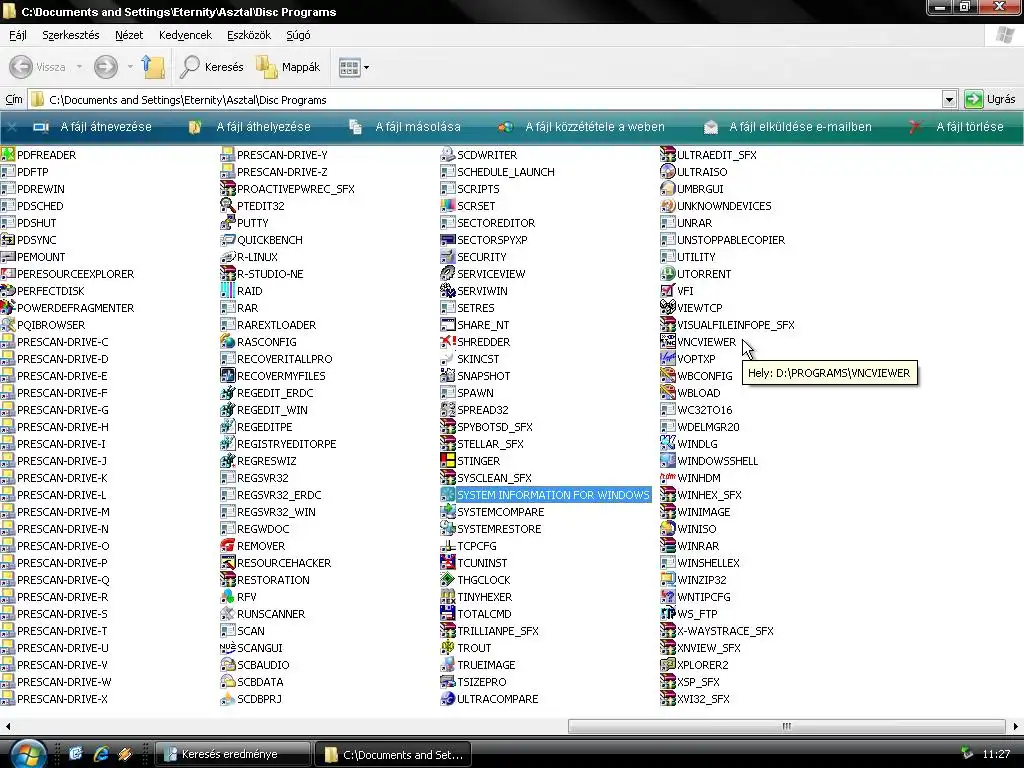Select the RFV icon

point(227,596)
